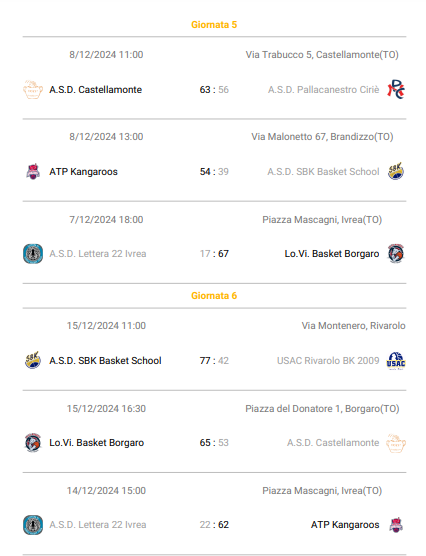Open the Giornata 6 heading
Screen dimensions: 426x556
click(x=214, y=296)
